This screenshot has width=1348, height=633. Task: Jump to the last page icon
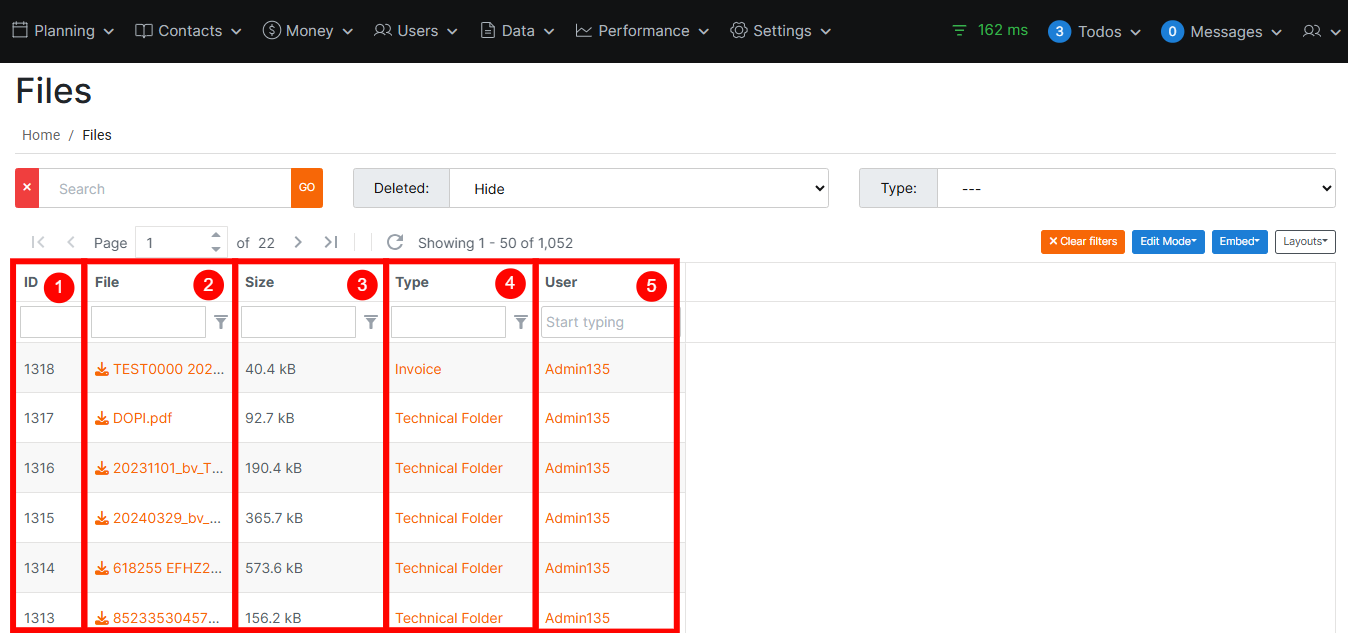[x=331, y=242]
